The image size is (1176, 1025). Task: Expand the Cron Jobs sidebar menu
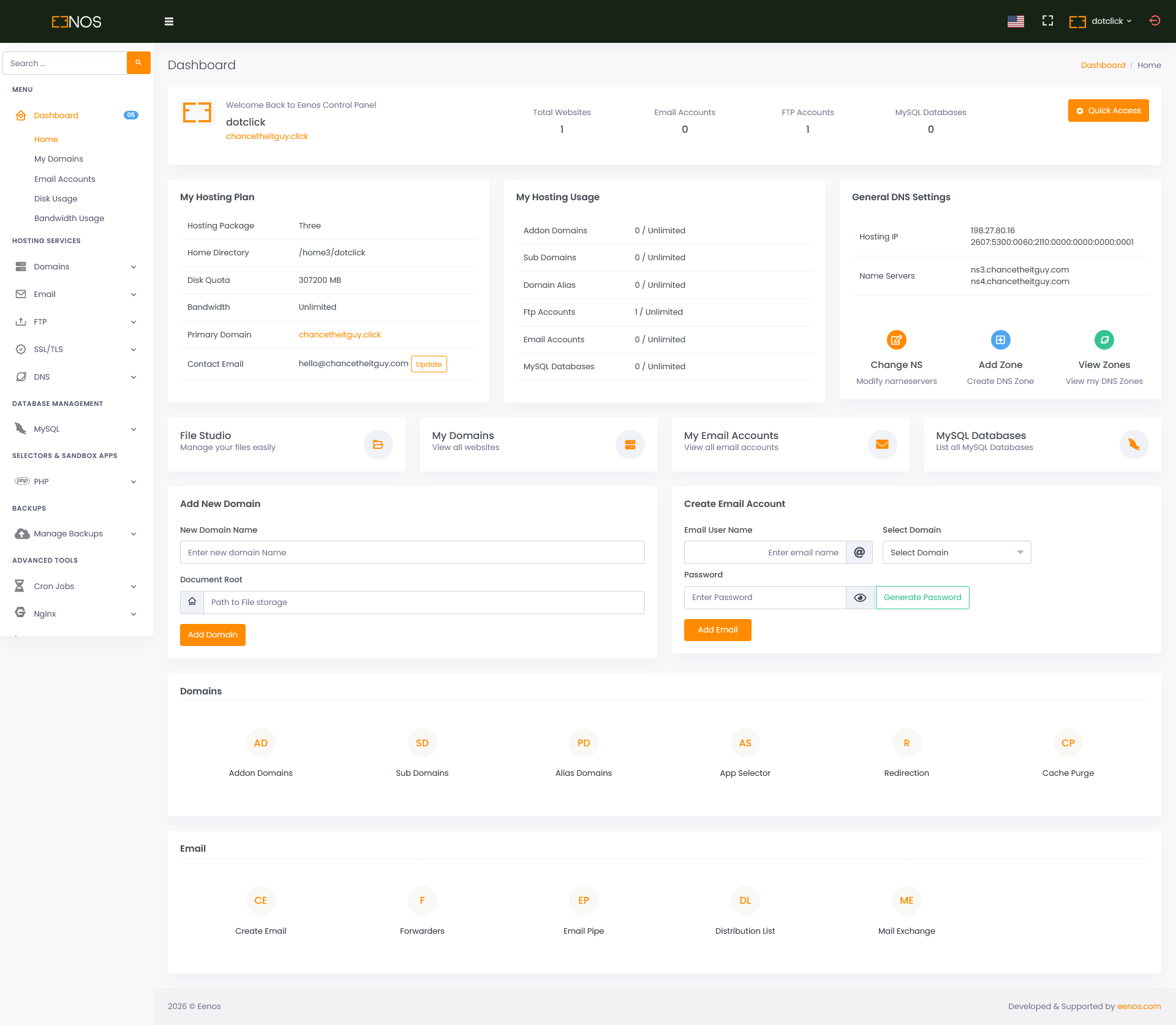click(x=77, y=587)
